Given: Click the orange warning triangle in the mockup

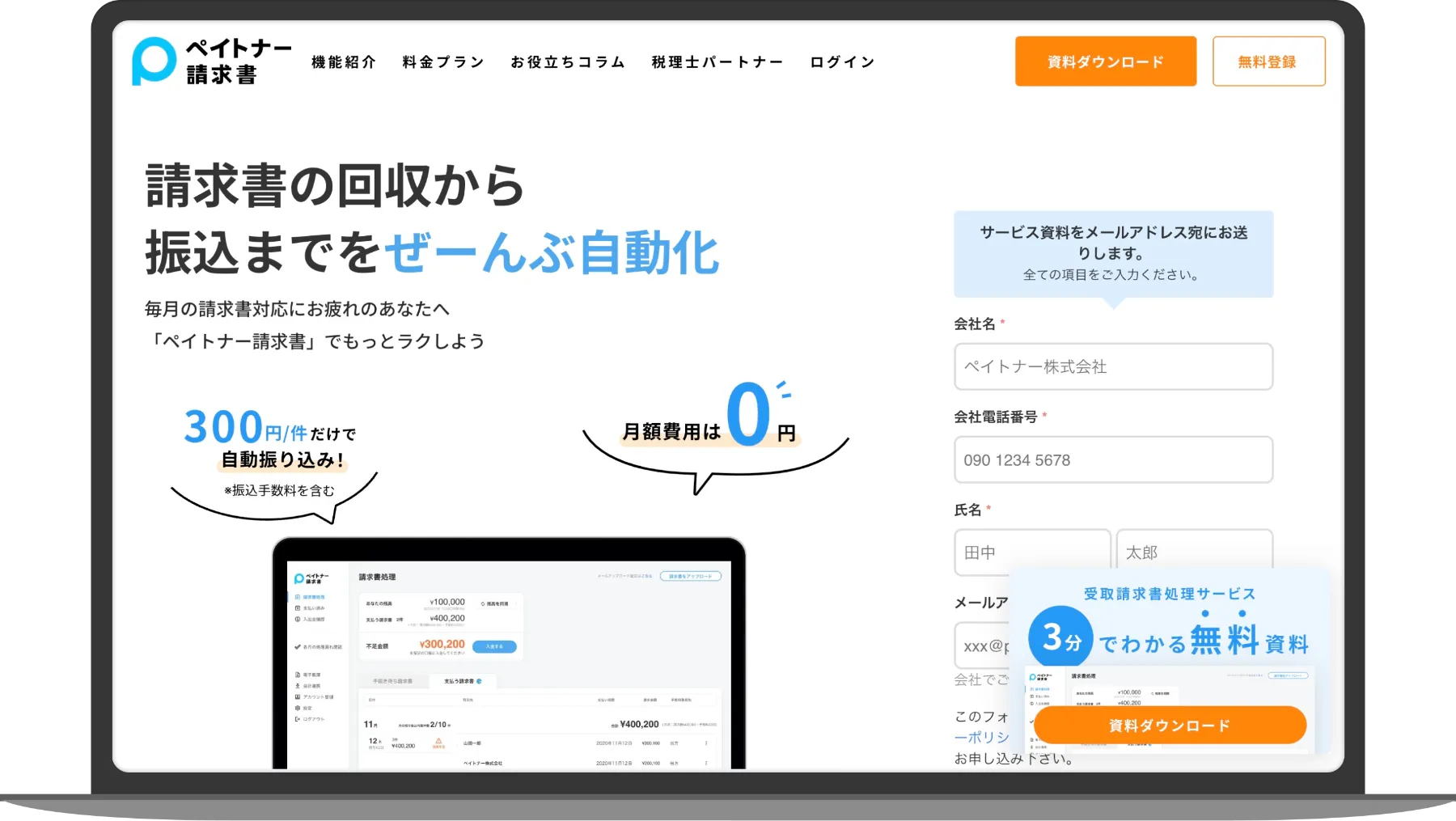Looking at the screenshot, I should pos(439,740).
